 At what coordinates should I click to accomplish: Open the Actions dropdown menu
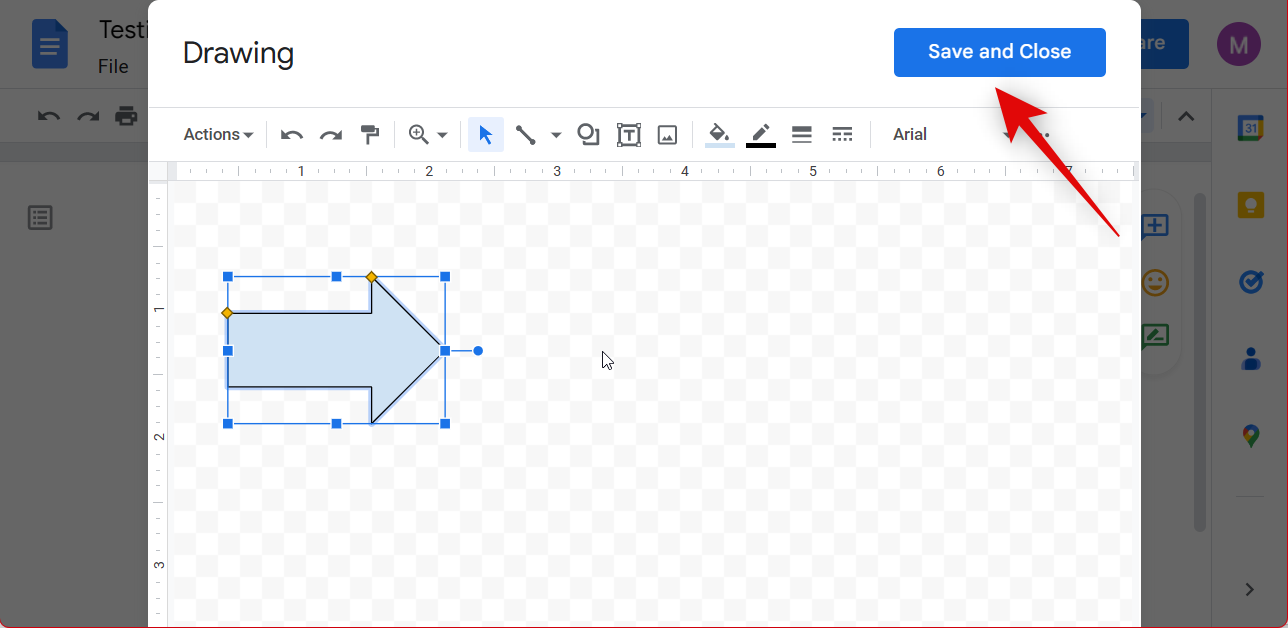pos(218,134)
